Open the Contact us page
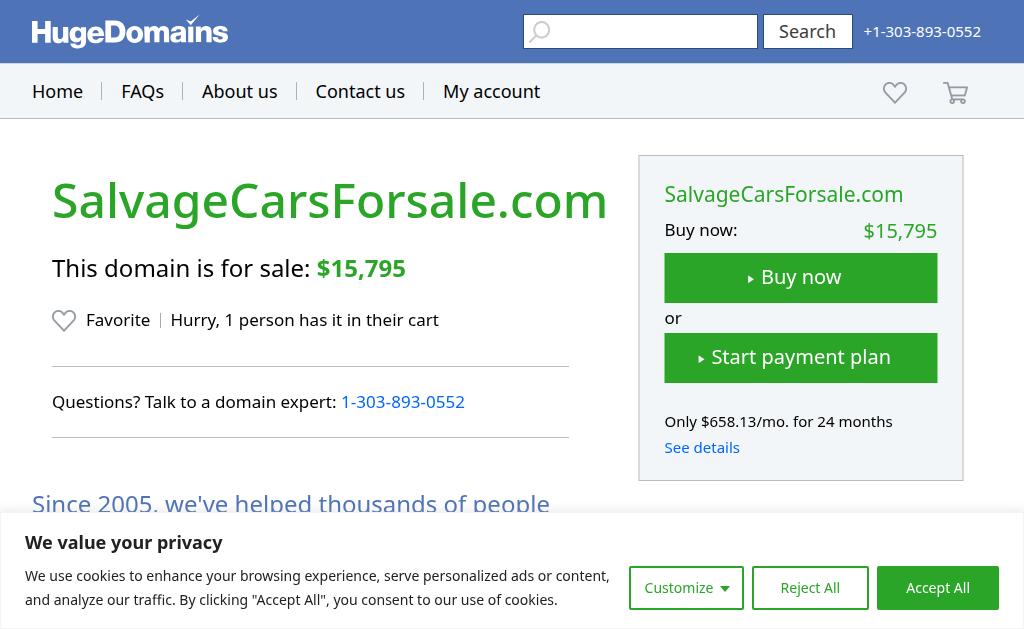 coord(360,91)
